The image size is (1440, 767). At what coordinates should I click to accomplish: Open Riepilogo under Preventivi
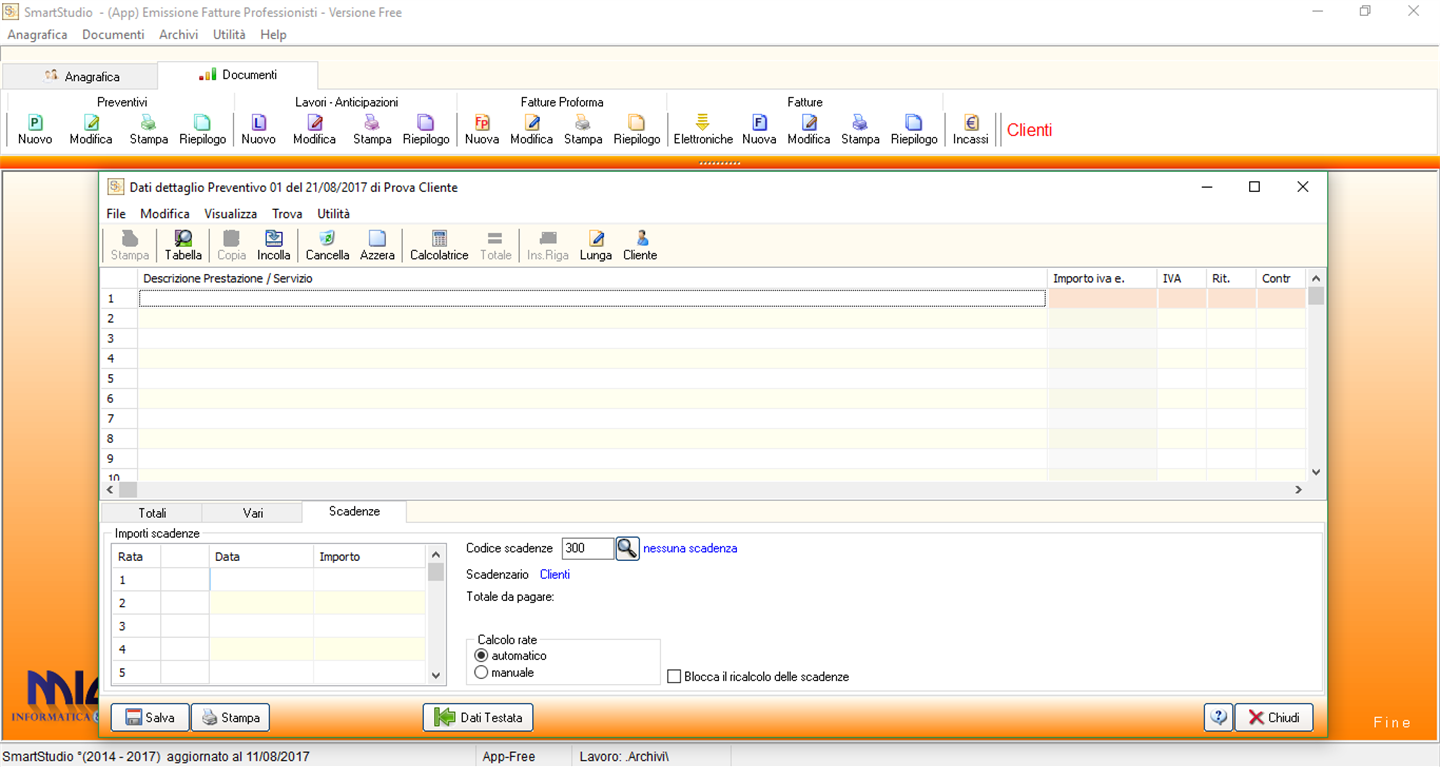tap(202, 130)
